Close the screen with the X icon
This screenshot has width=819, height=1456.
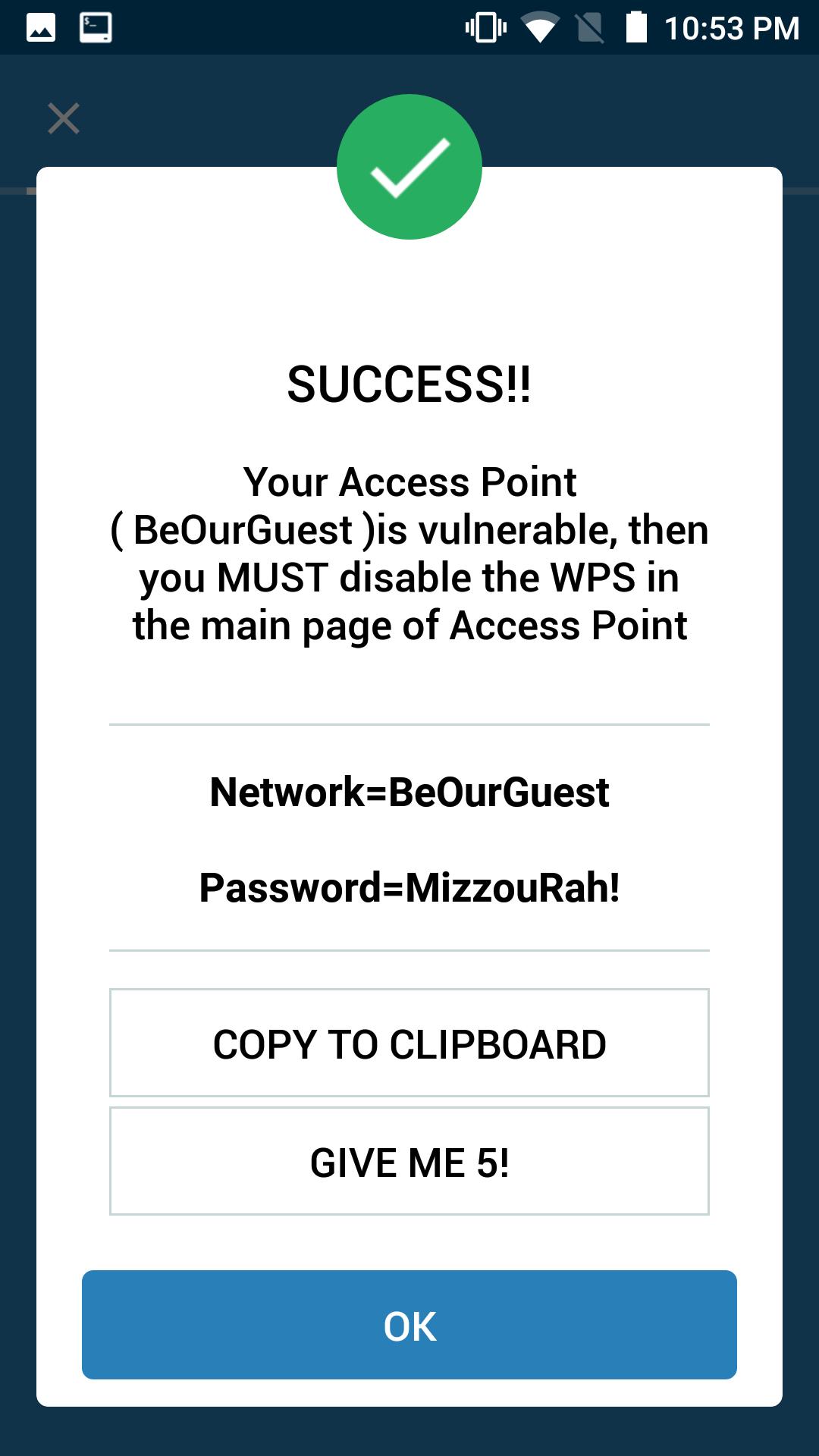coord(64,118)
